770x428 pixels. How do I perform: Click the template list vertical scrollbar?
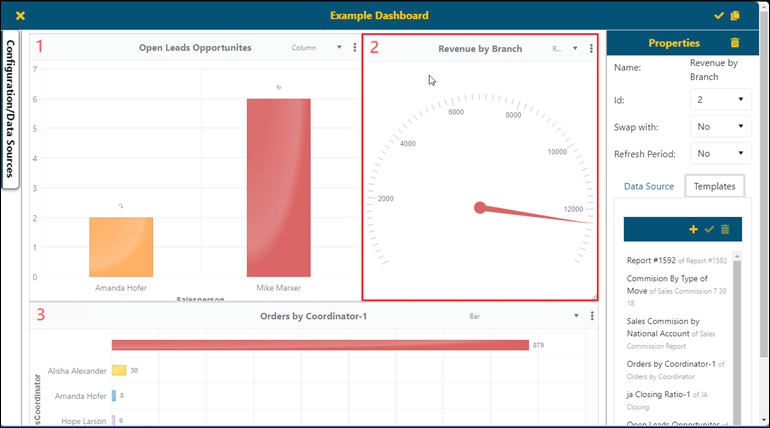point(738,330)
